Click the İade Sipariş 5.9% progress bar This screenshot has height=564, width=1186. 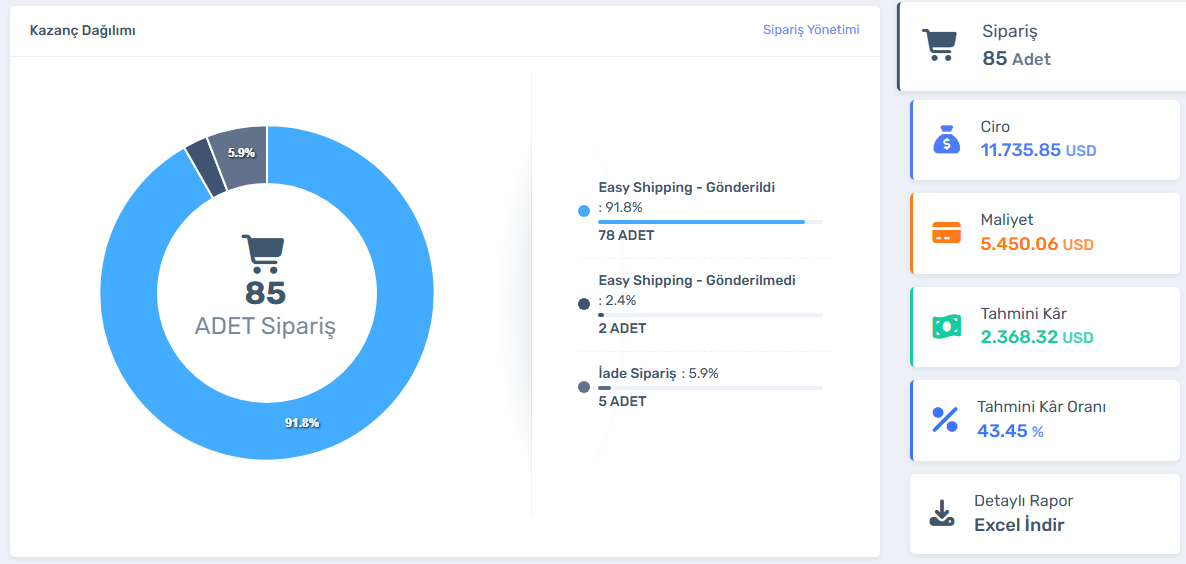(x=605, y=388)
